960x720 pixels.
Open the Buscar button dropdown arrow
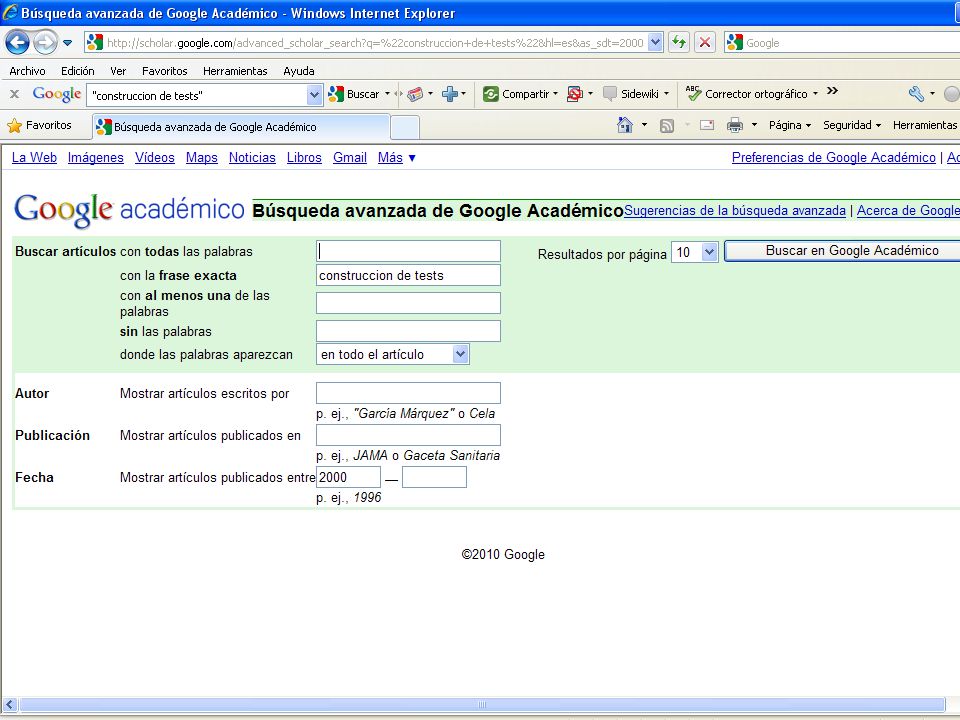[387, 94]
